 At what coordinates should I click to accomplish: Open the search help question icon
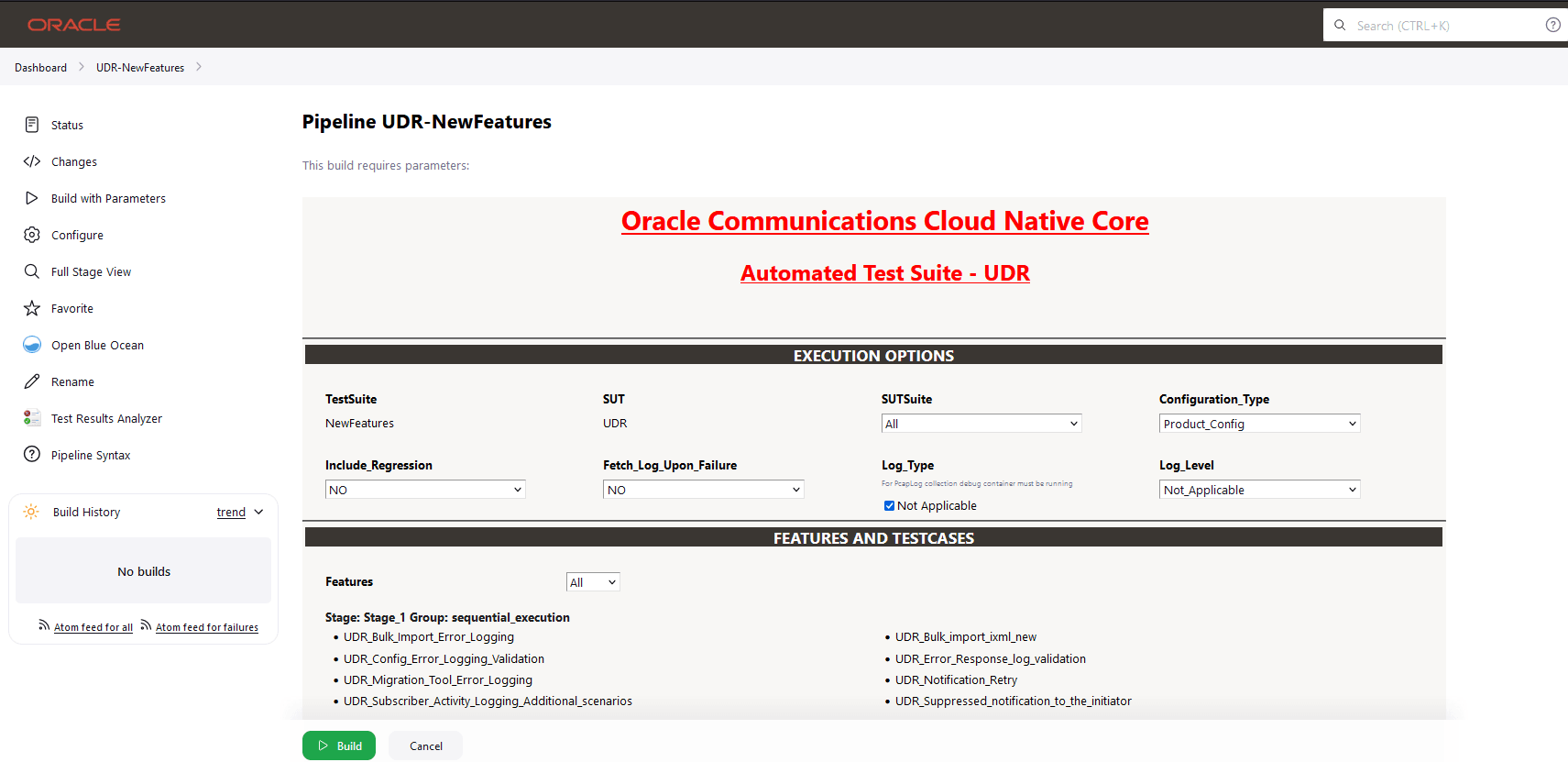[1552, 25]
